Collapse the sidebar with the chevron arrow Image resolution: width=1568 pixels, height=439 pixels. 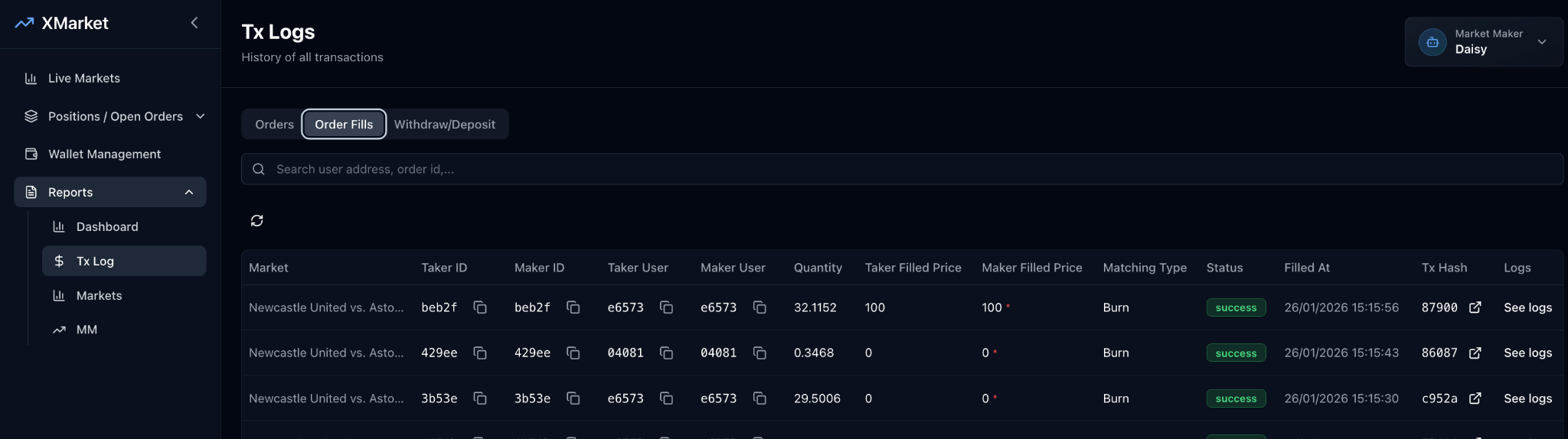coord(194,23)
